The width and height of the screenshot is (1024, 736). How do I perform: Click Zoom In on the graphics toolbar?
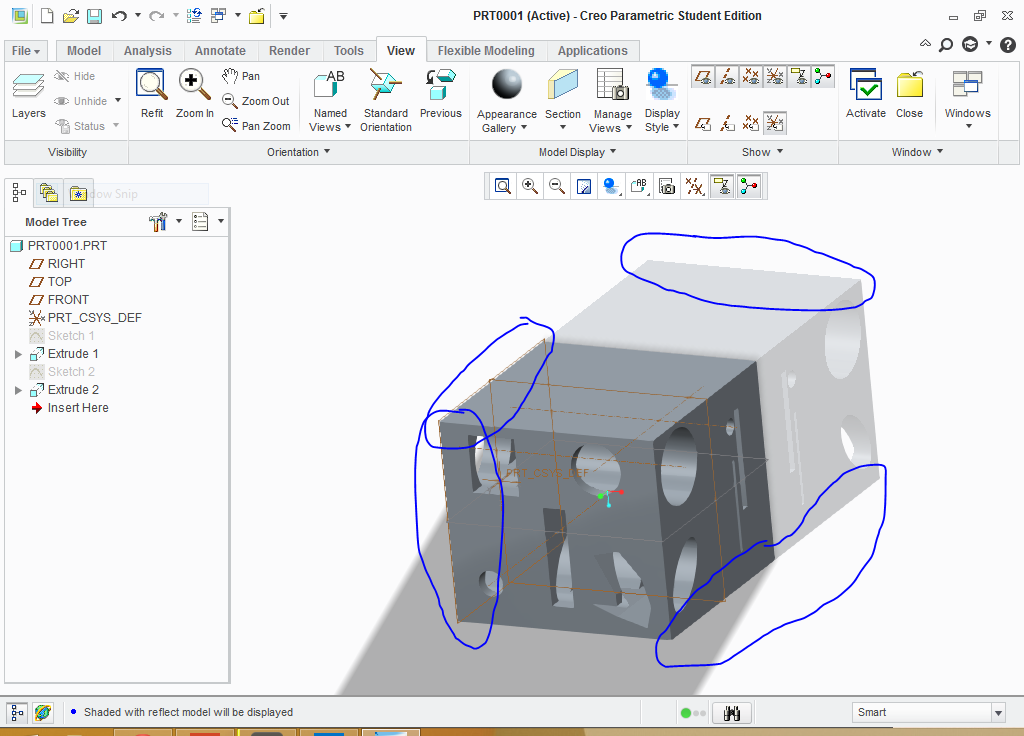point(530,187)
